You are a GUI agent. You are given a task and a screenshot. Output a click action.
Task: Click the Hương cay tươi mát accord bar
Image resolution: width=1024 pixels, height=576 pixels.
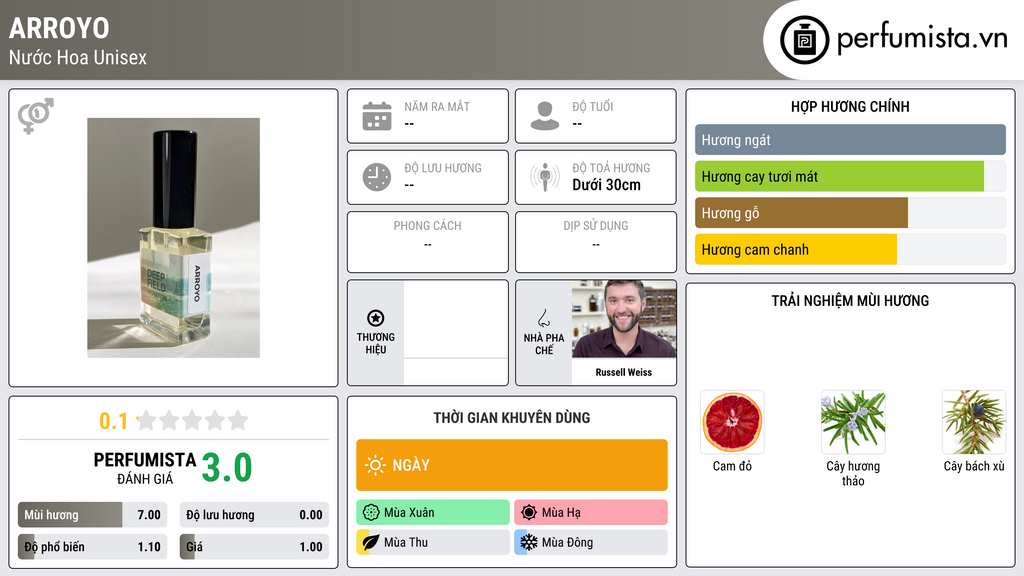(850, 176)
